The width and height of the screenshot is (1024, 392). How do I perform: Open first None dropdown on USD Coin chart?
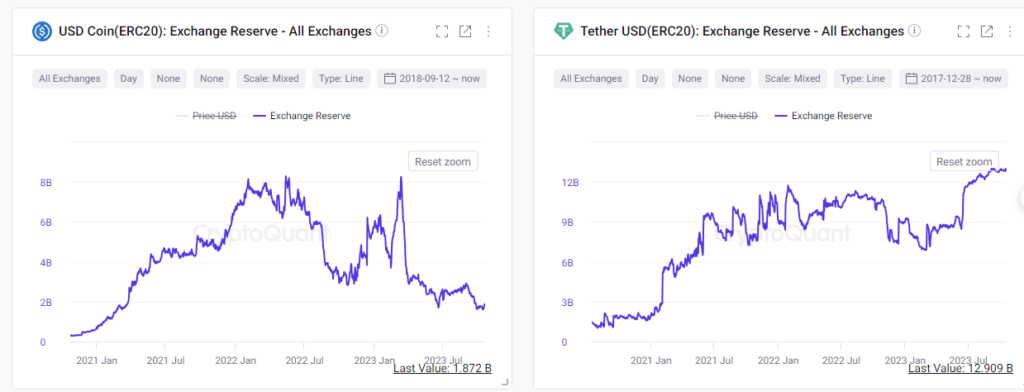(x=168, y=78)
